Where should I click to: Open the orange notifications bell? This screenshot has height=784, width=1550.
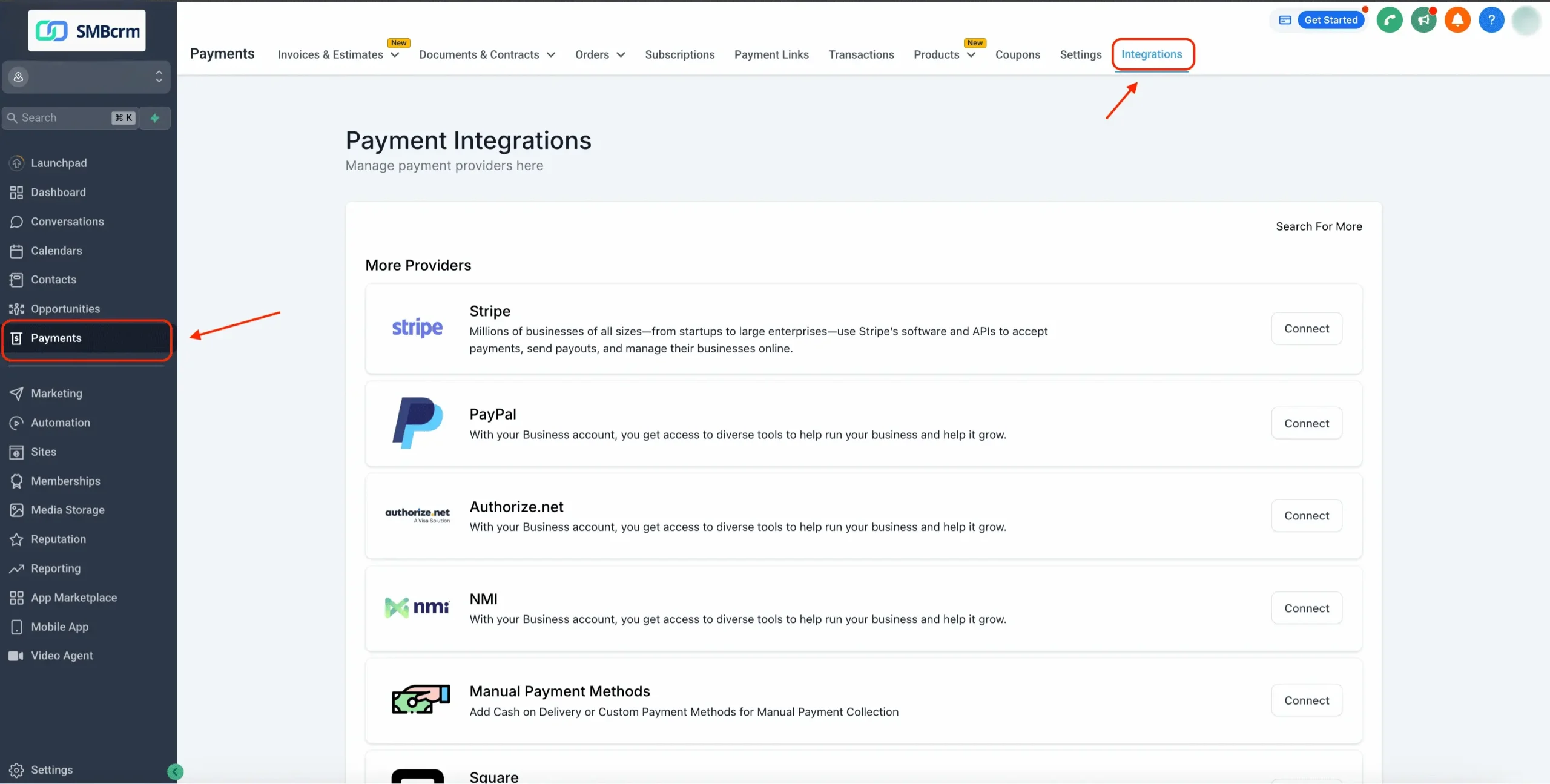coord(1457,20)
